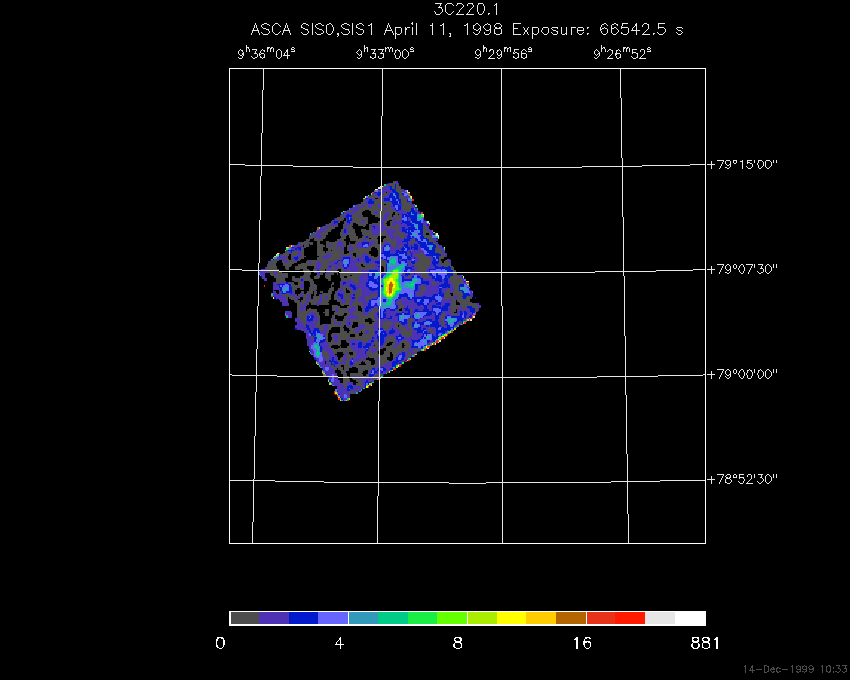This screenshot has width=850, height=680.
Task: Select the brown colorbar swatch
Action: pos(571,618)
